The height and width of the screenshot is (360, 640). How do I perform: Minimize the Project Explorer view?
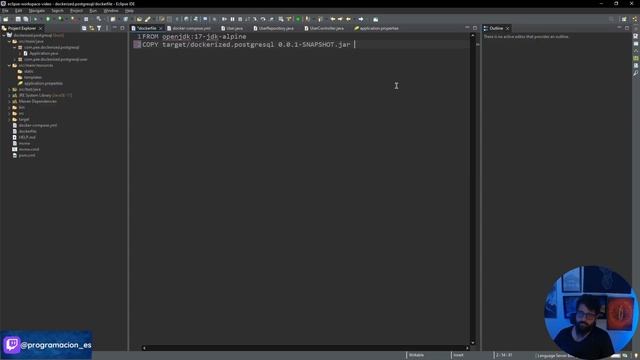click(x=115, y=28)
